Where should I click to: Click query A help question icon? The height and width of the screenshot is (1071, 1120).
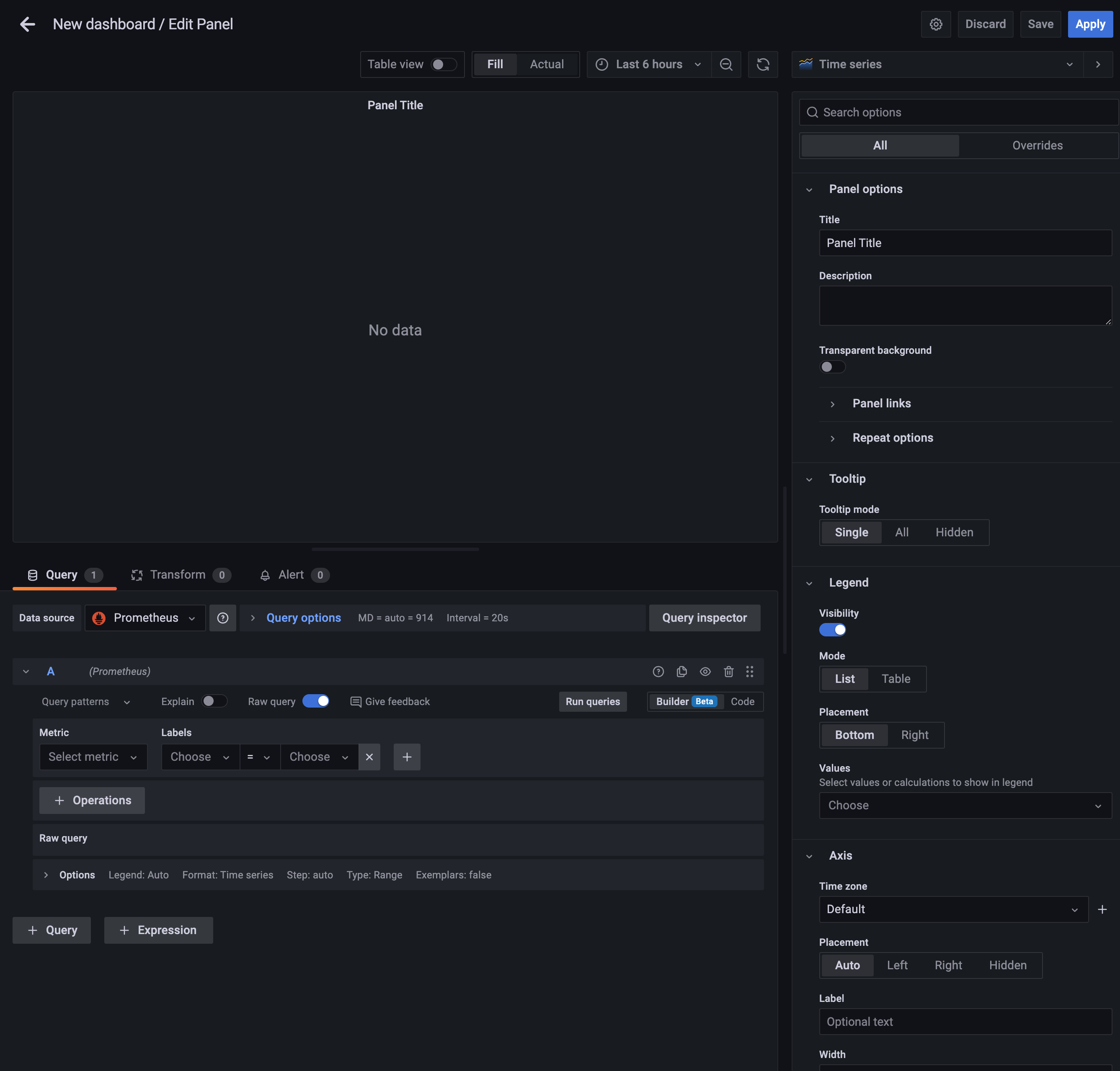[x=658, y=672]
